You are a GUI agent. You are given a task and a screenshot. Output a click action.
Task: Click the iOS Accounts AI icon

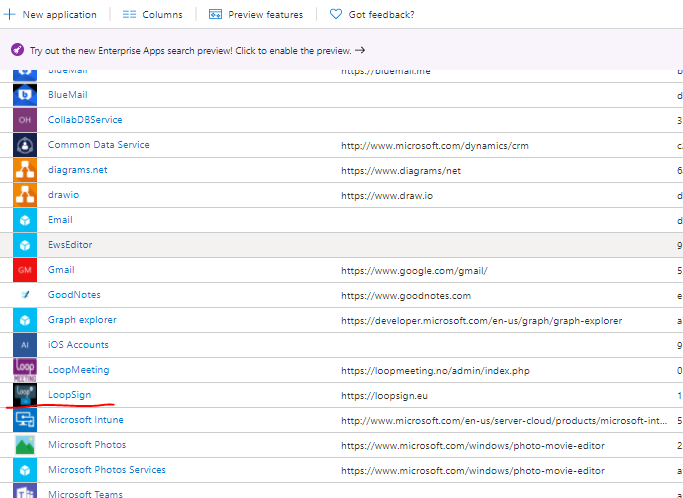(25, 345)
